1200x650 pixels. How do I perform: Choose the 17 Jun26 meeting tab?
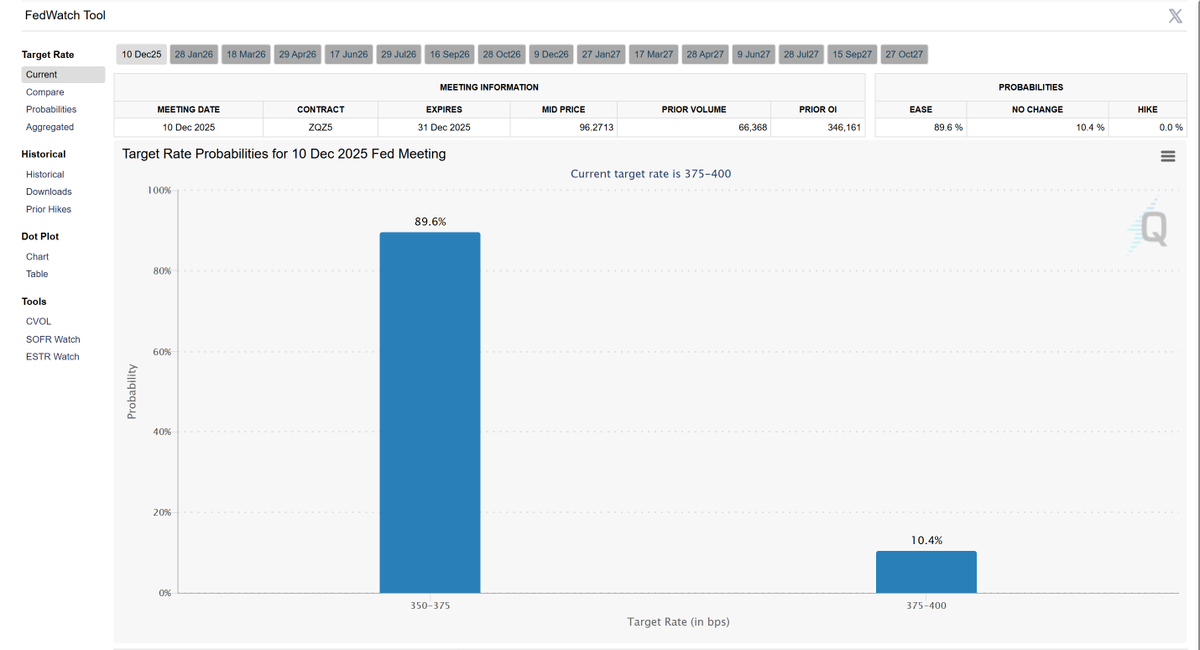coord(349,54)
